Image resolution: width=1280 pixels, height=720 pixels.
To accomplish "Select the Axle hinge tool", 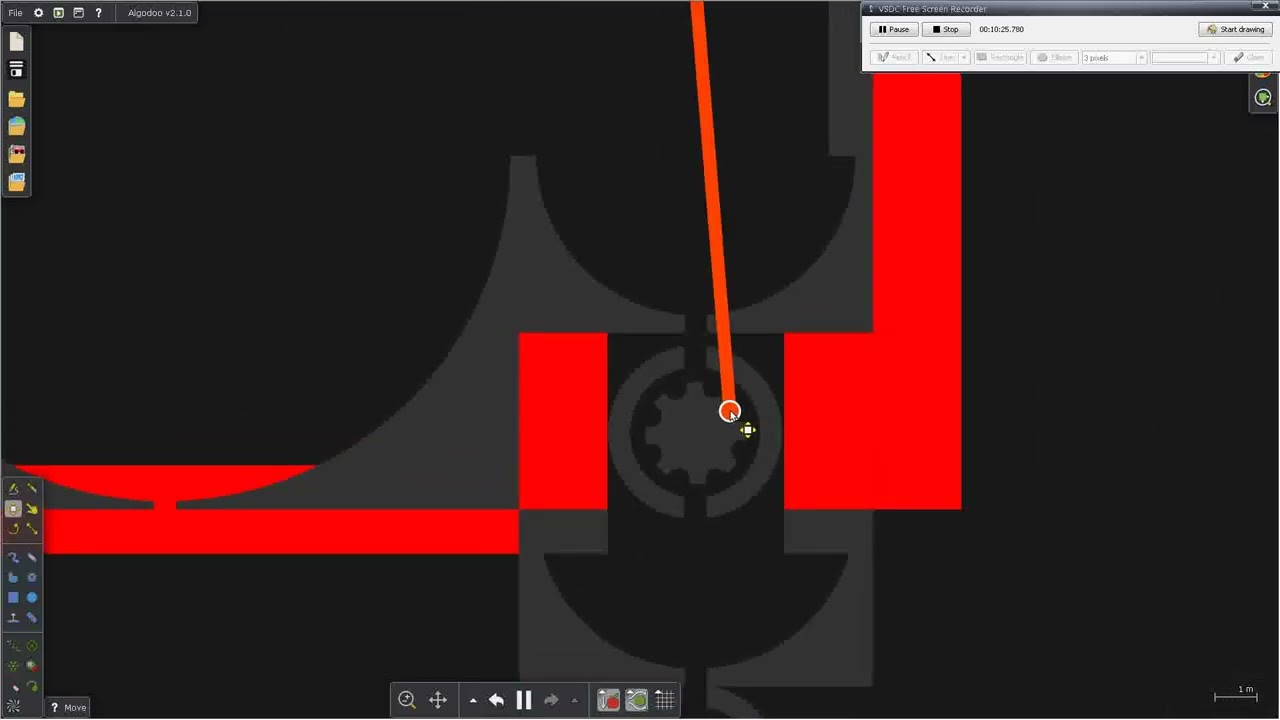I will point(13,665).
